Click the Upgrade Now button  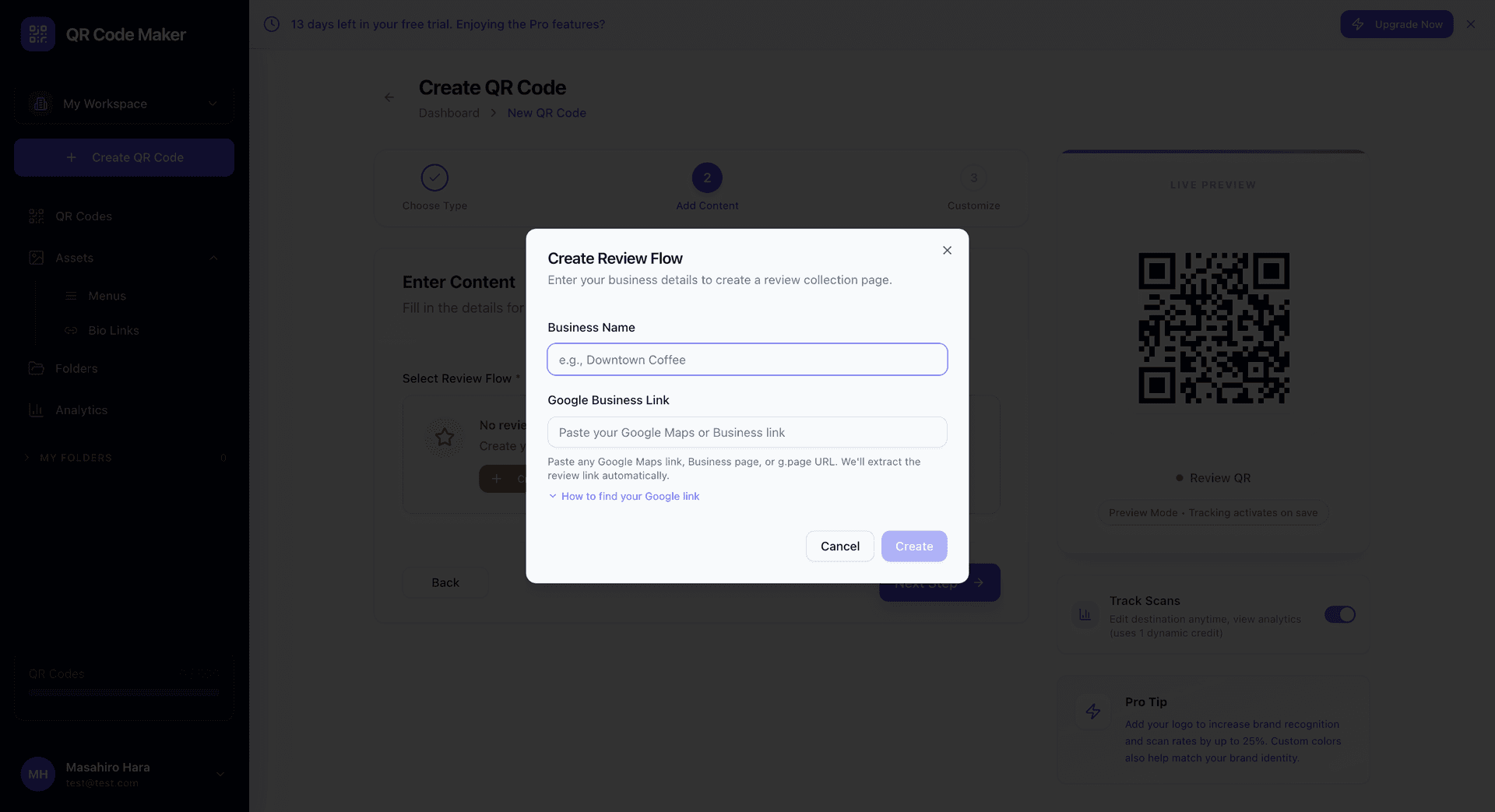point(1397,24)
